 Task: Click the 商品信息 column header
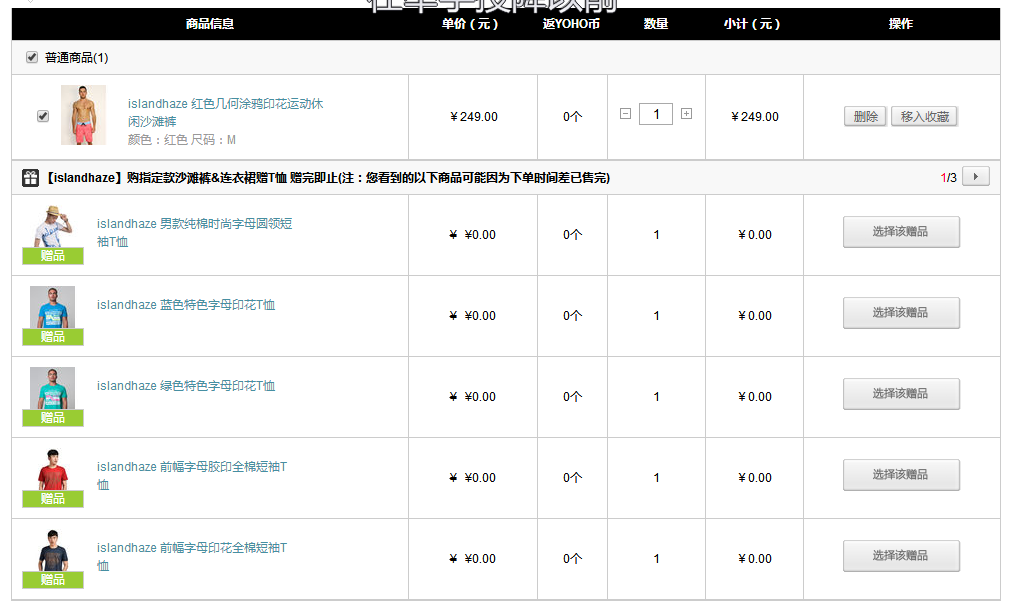(210, 24)
